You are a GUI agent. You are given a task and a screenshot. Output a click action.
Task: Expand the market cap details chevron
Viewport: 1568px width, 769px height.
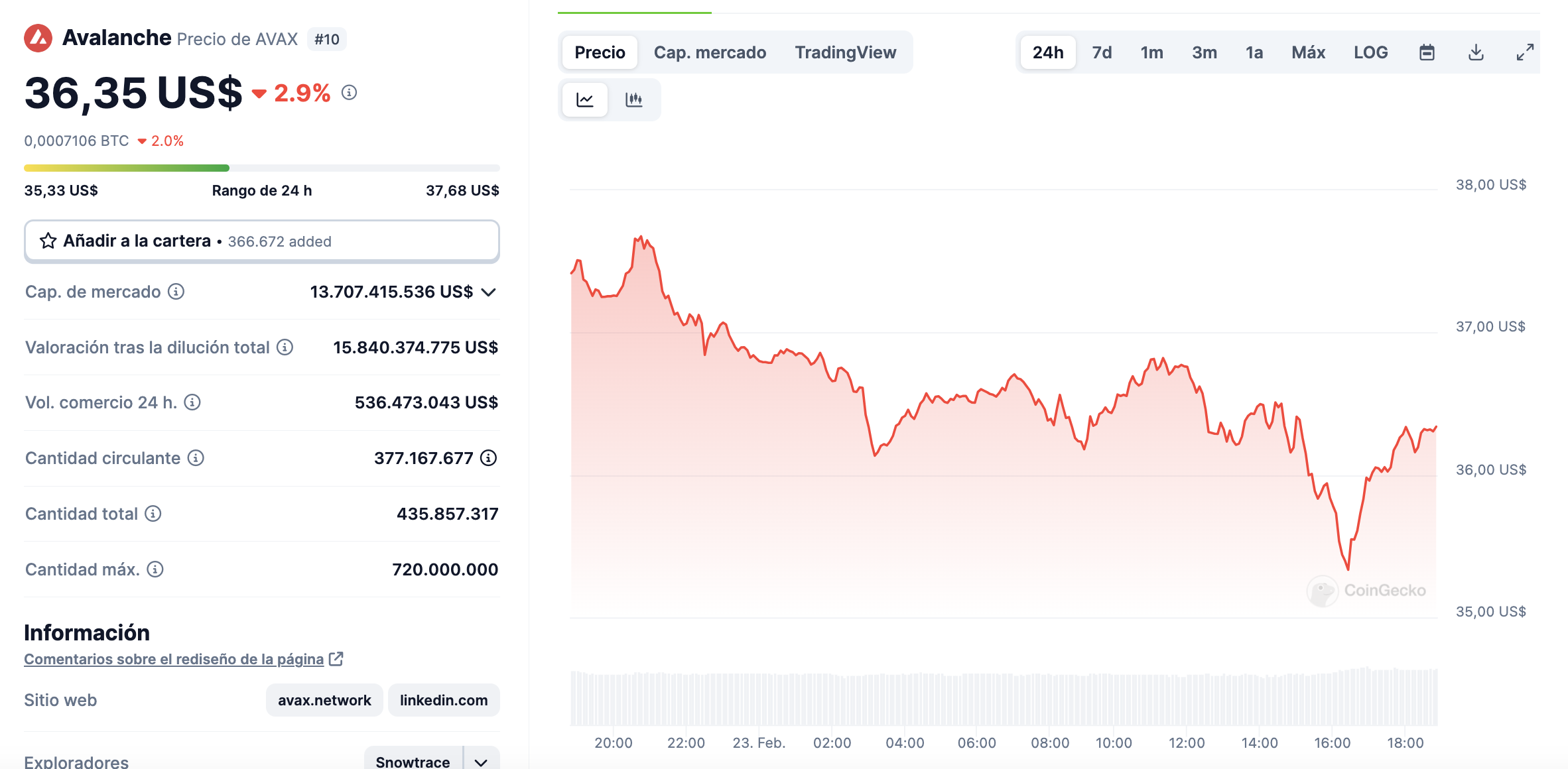489,292
